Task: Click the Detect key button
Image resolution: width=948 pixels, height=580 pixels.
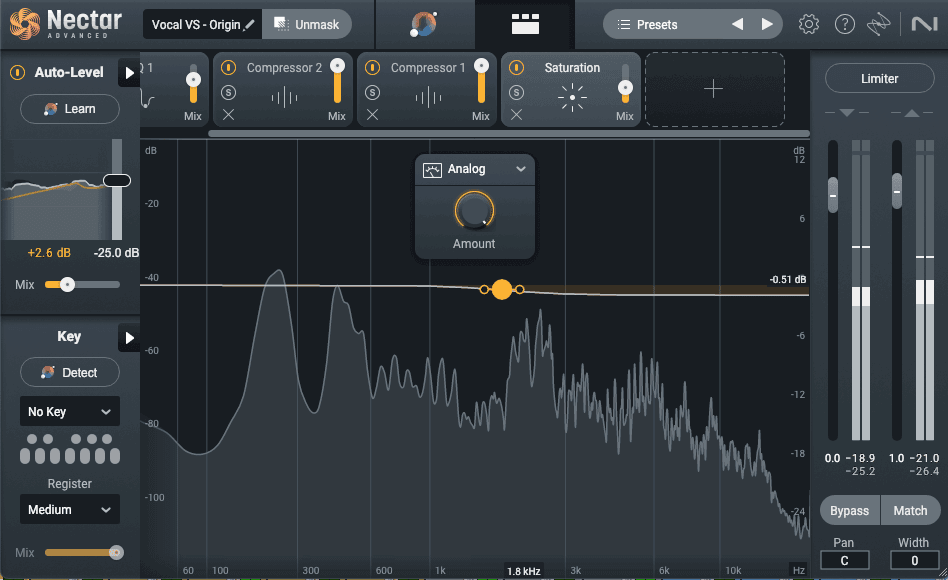Action: coord(70,373)
